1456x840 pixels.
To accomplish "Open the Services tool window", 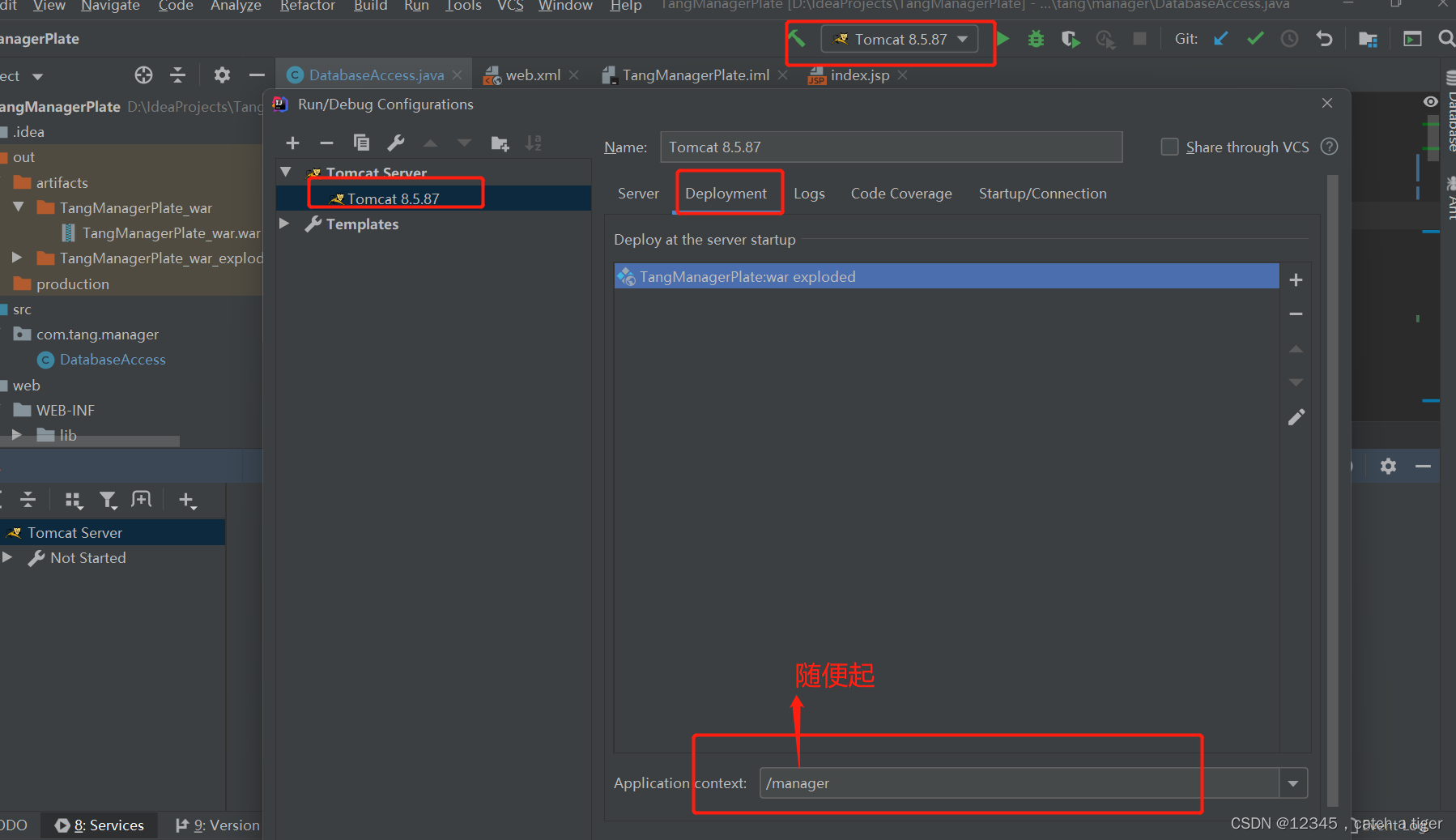I will [x=99, y=825].
